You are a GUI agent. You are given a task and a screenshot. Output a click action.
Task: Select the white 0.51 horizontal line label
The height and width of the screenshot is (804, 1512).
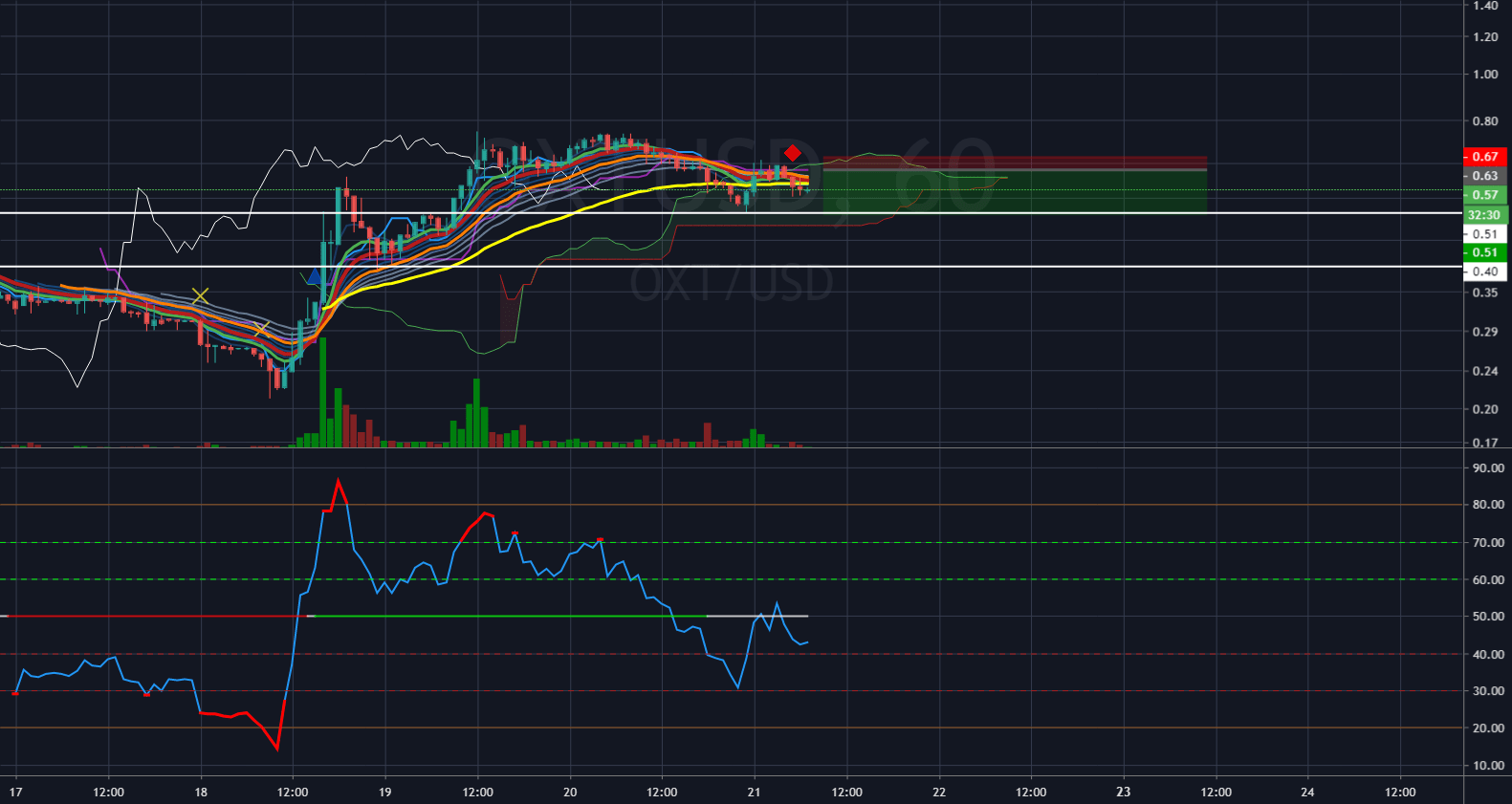tap(1484, 234)
